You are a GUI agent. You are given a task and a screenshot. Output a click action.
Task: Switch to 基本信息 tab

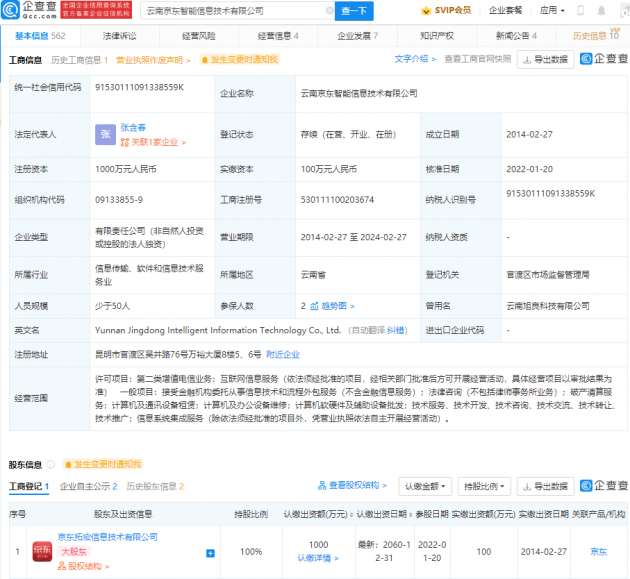tap(40, 36)
